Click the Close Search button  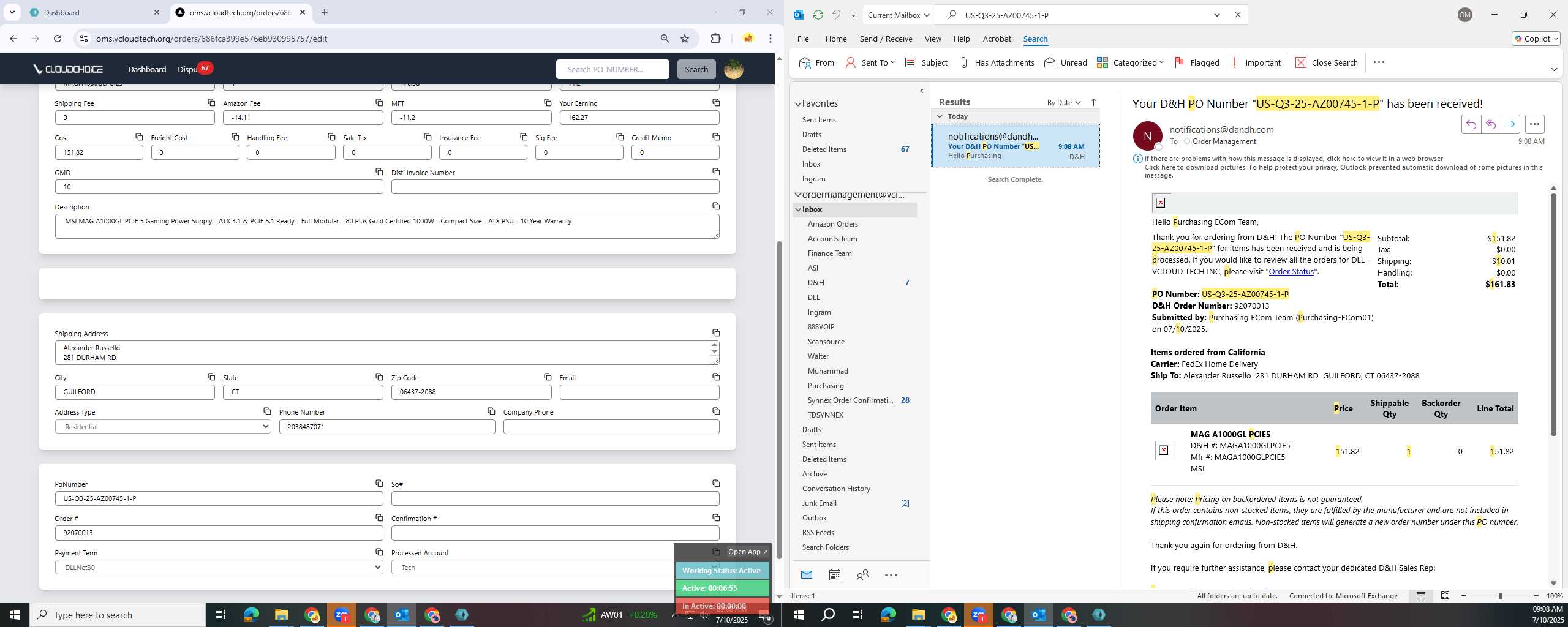[x=1327, y=62]
